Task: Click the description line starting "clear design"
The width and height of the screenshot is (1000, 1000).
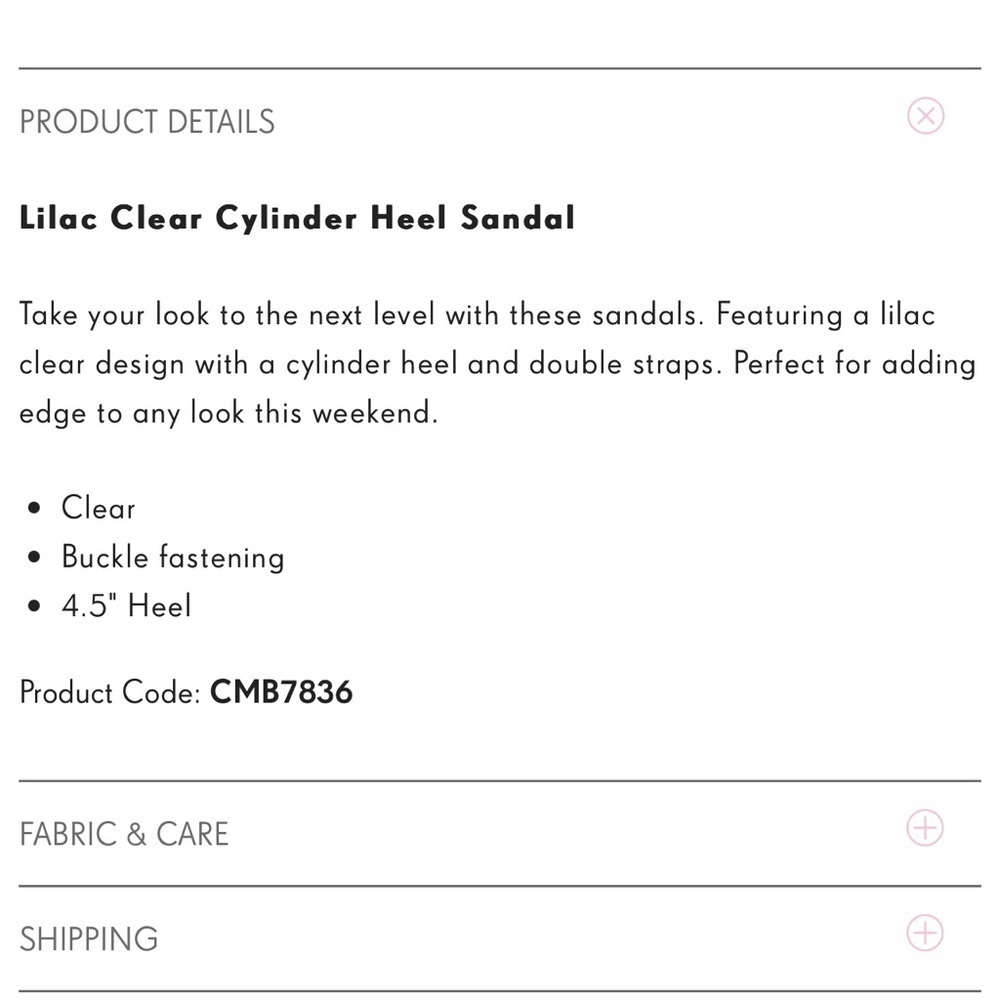Action: coord(497,364)
